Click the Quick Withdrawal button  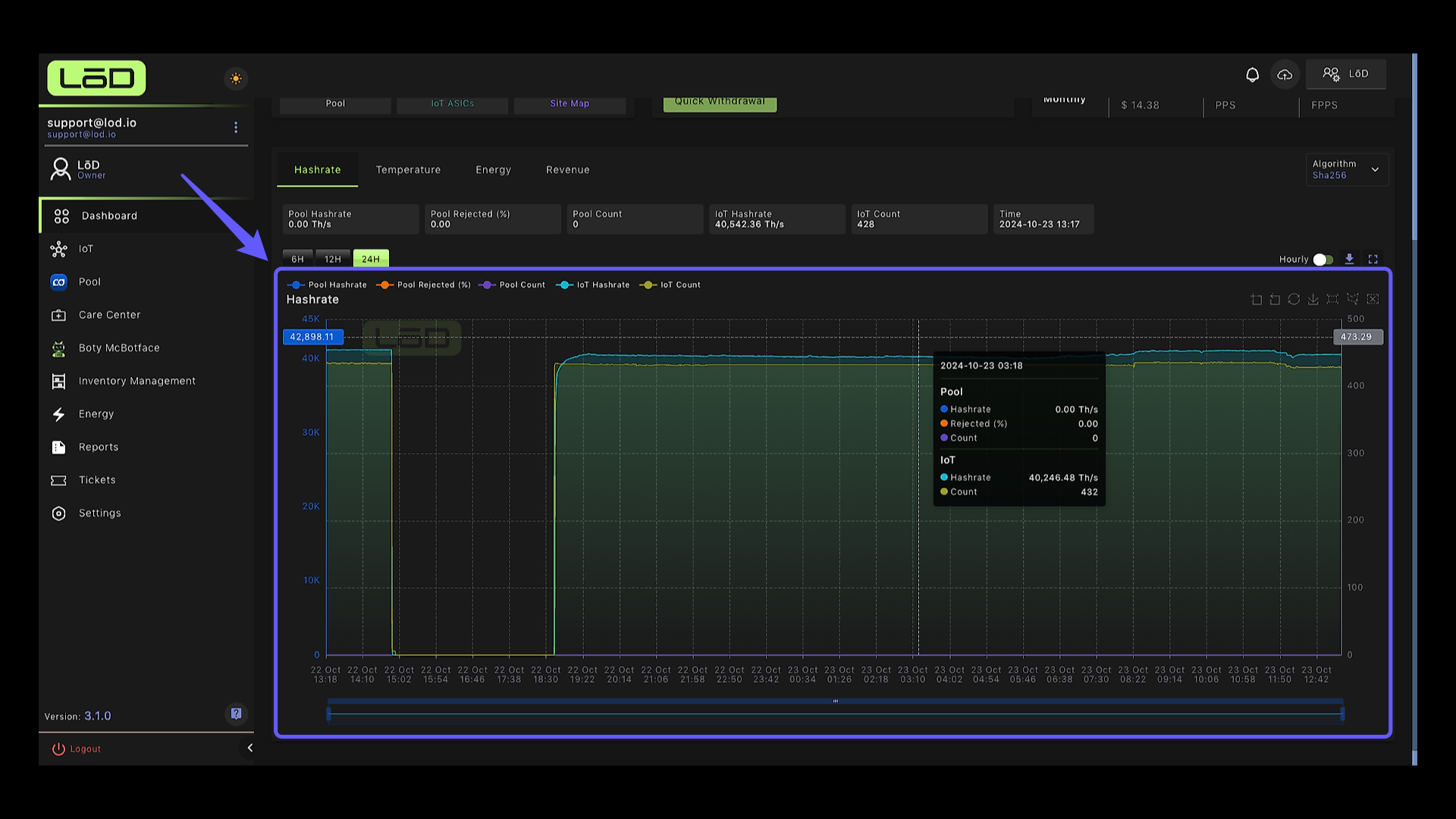[720, 103]
